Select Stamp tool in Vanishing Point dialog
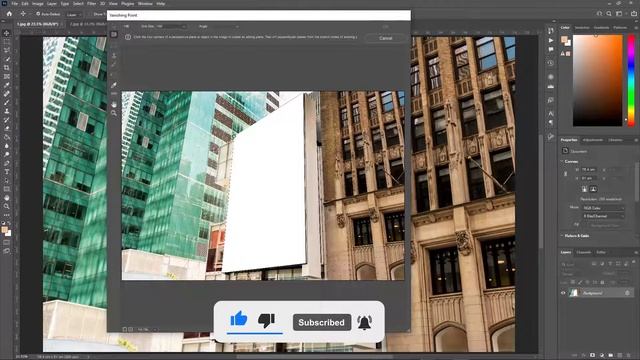 114,55
